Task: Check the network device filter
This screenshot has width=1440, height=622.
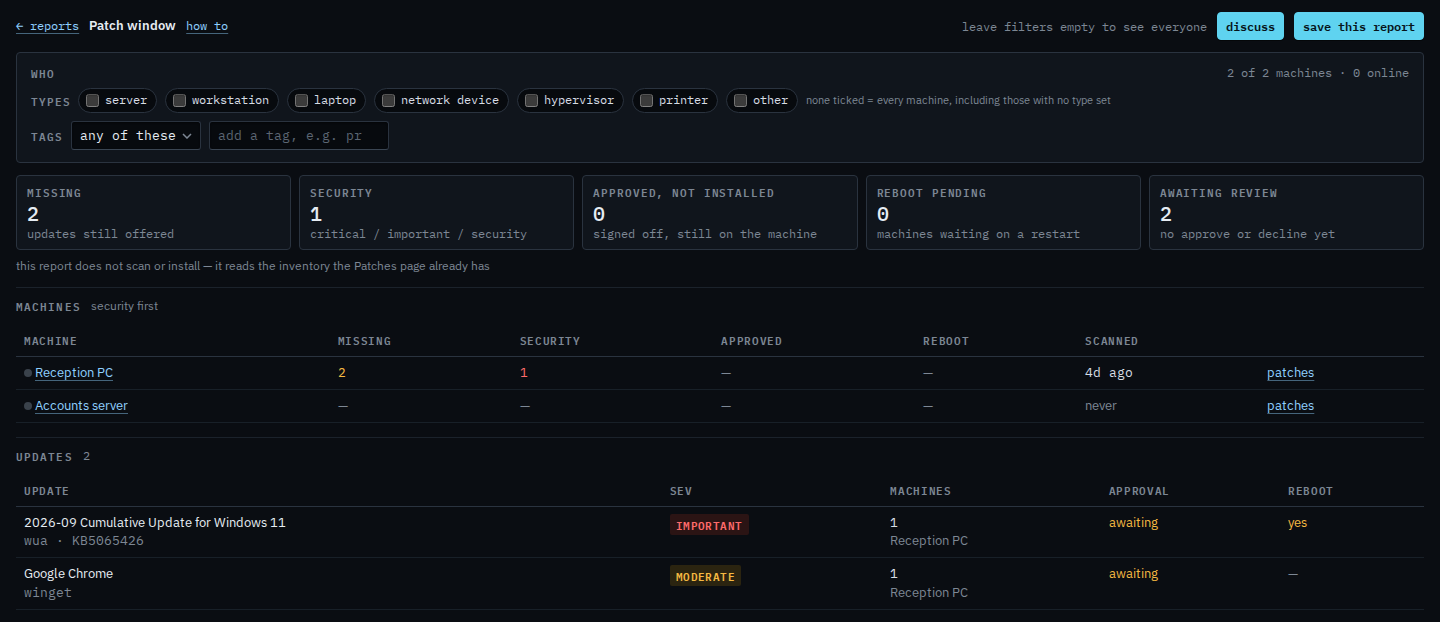Action: click(388, 100)
